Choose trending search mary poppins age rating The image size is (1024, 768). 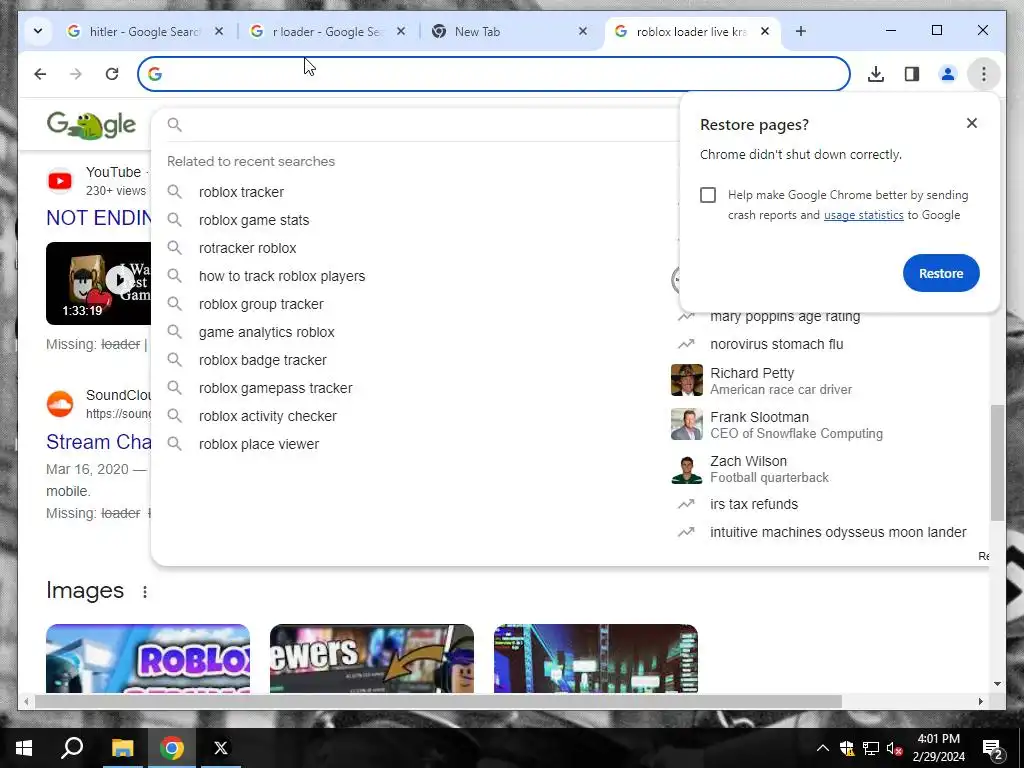tap(785, 317)
